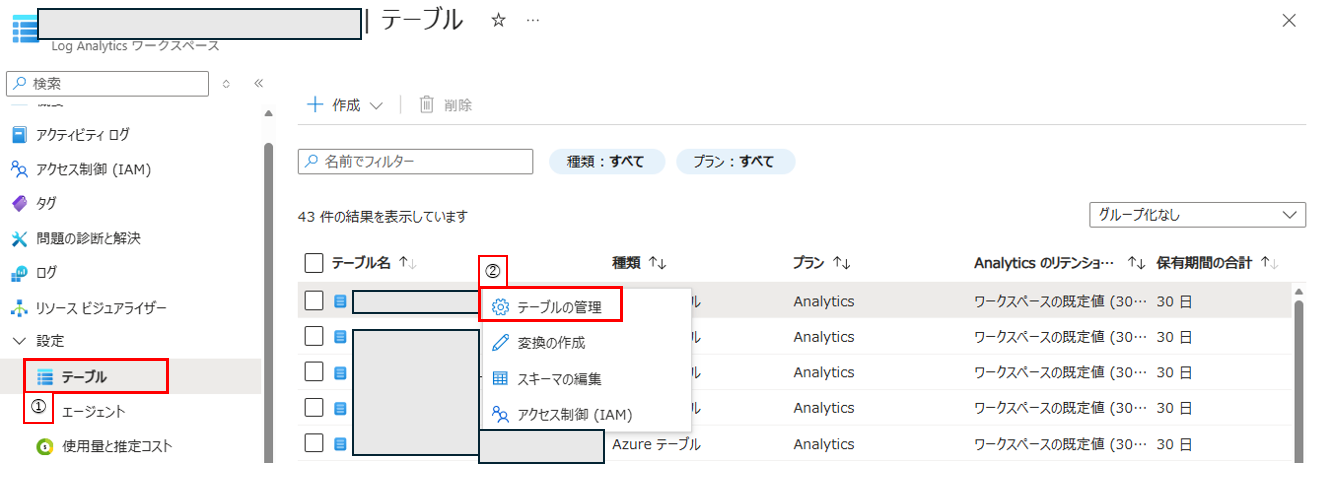Open the プラン : すべて filter

735,161
